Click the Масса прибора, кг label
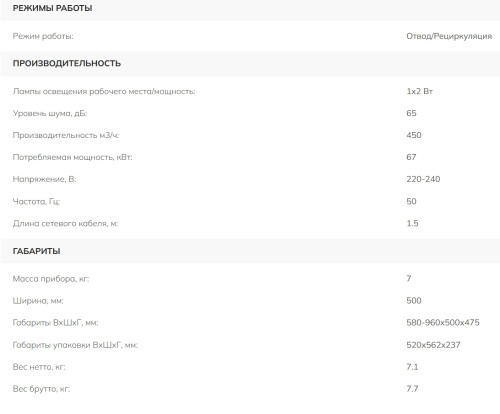The width and height of the screenshot is (500, 414). click(51, 279)
